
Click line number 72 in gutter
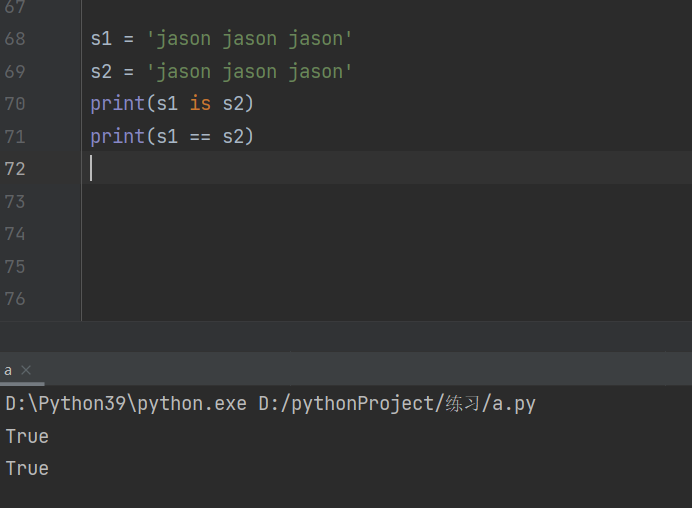click(x=15, y=169)
